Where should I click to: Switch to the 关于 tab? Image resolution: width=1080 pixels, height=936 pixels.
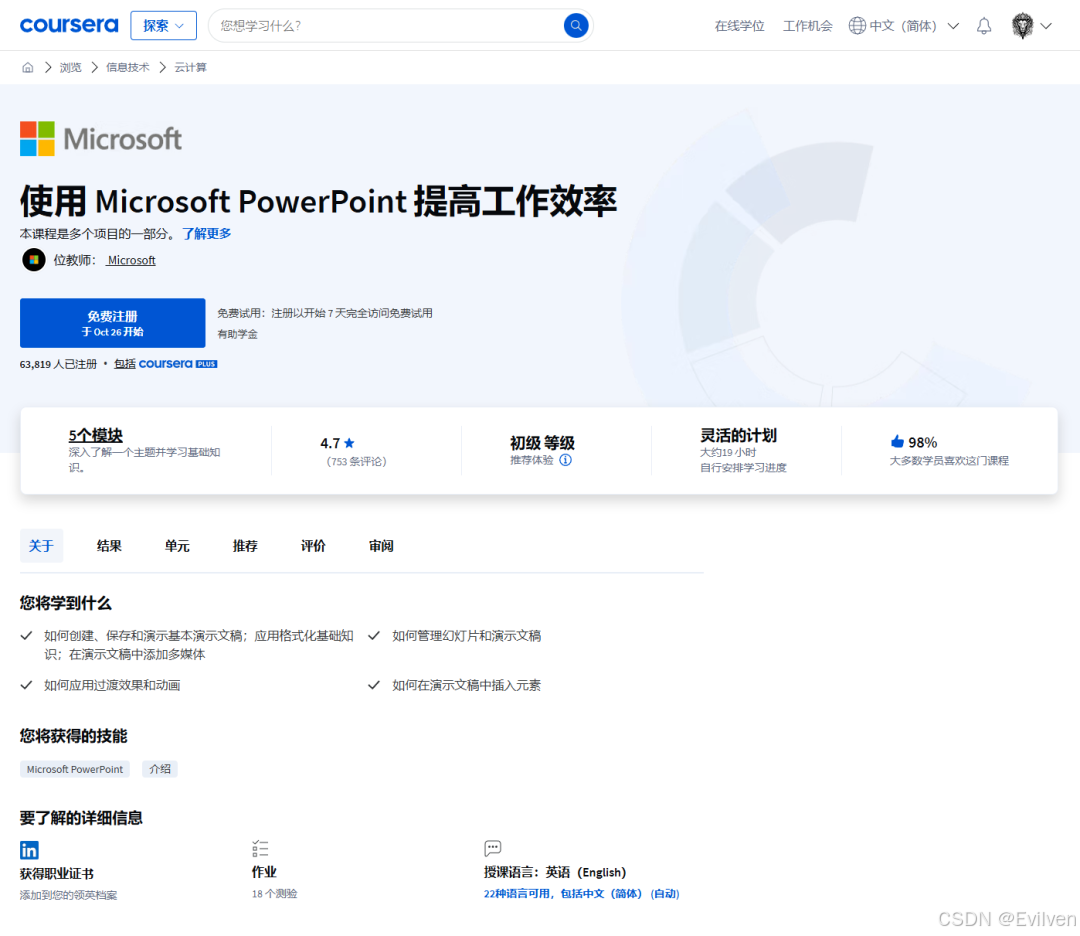(41, 545)
